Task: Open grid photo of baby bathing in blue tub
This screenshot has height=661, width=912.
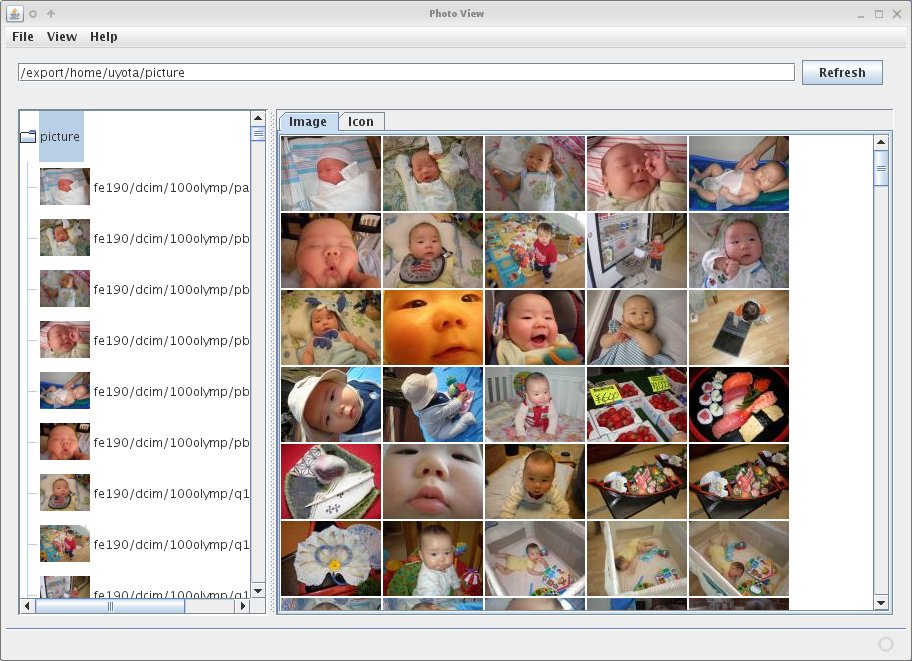Action: click(x=739, y=173)
